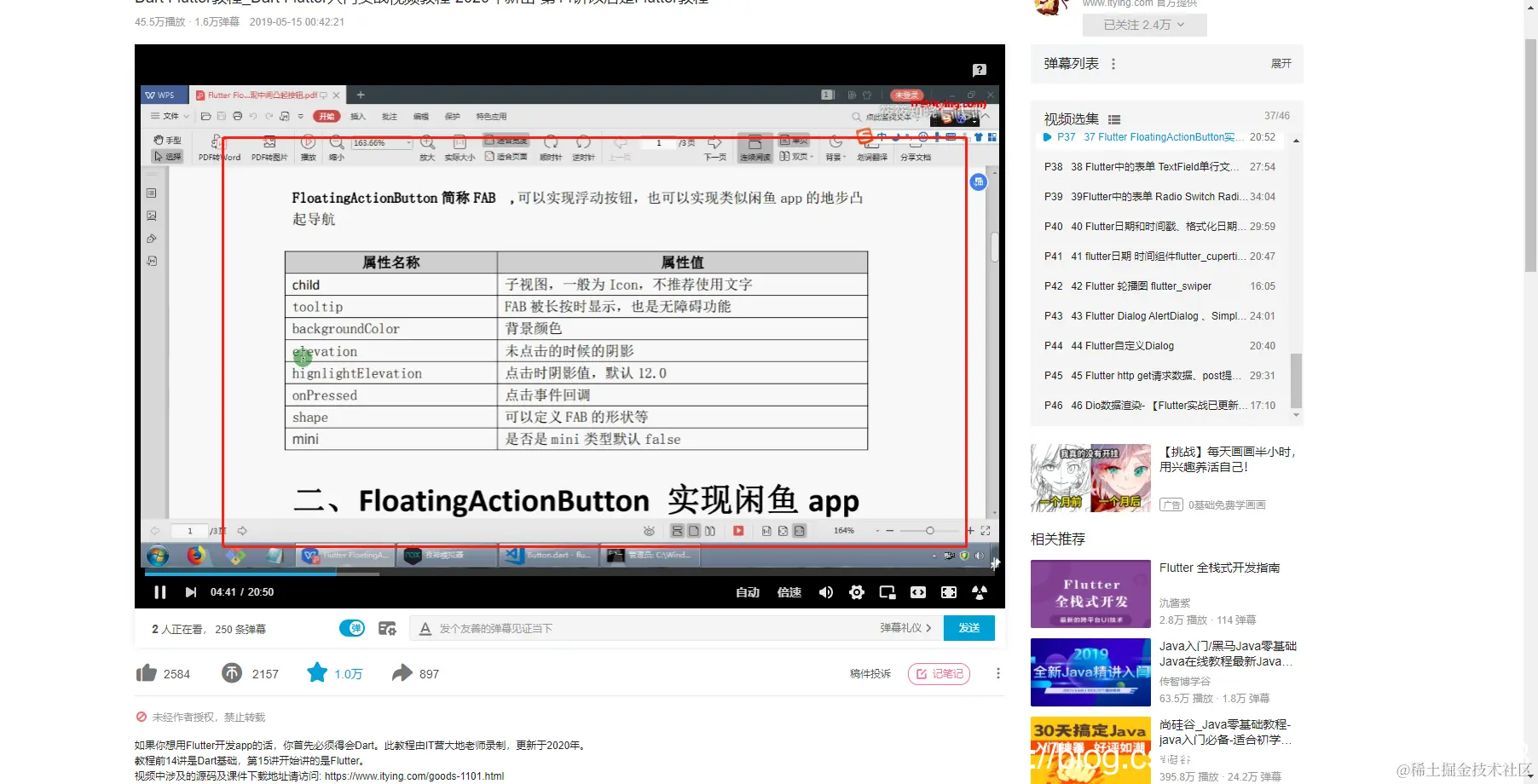Viewport: 1538px width, 784px height.
Task: Like the video with thumbs-up icon
Action: click(146, 673)
